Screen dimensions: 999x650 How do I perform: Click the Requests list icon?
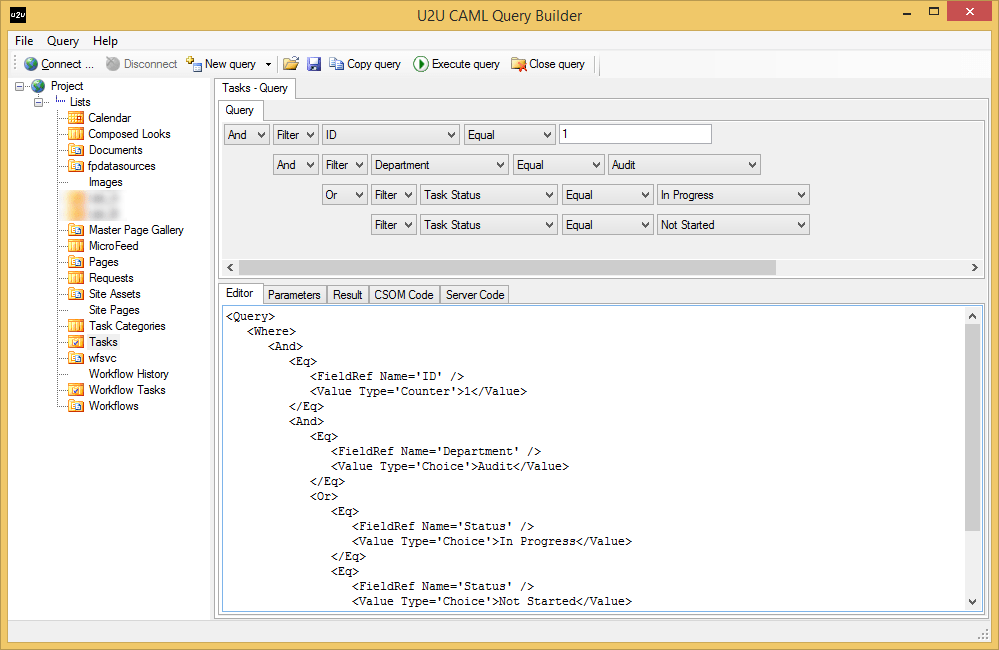coord(76,278)
